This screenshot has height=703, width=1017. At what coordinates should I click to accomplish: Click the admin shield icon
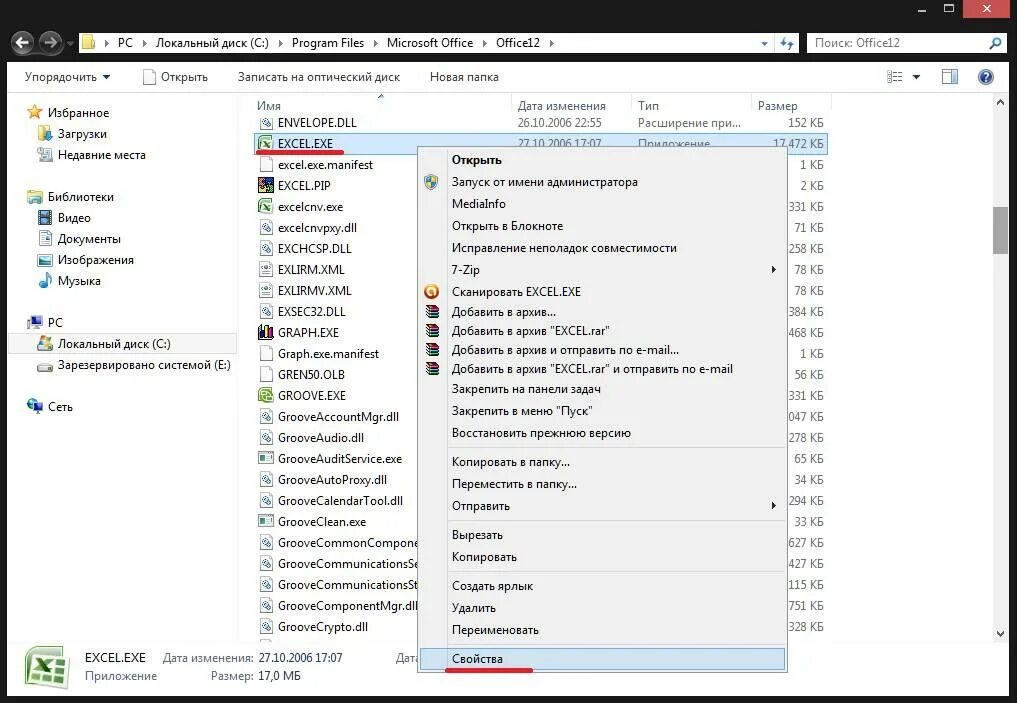click(x=431, y=182)
